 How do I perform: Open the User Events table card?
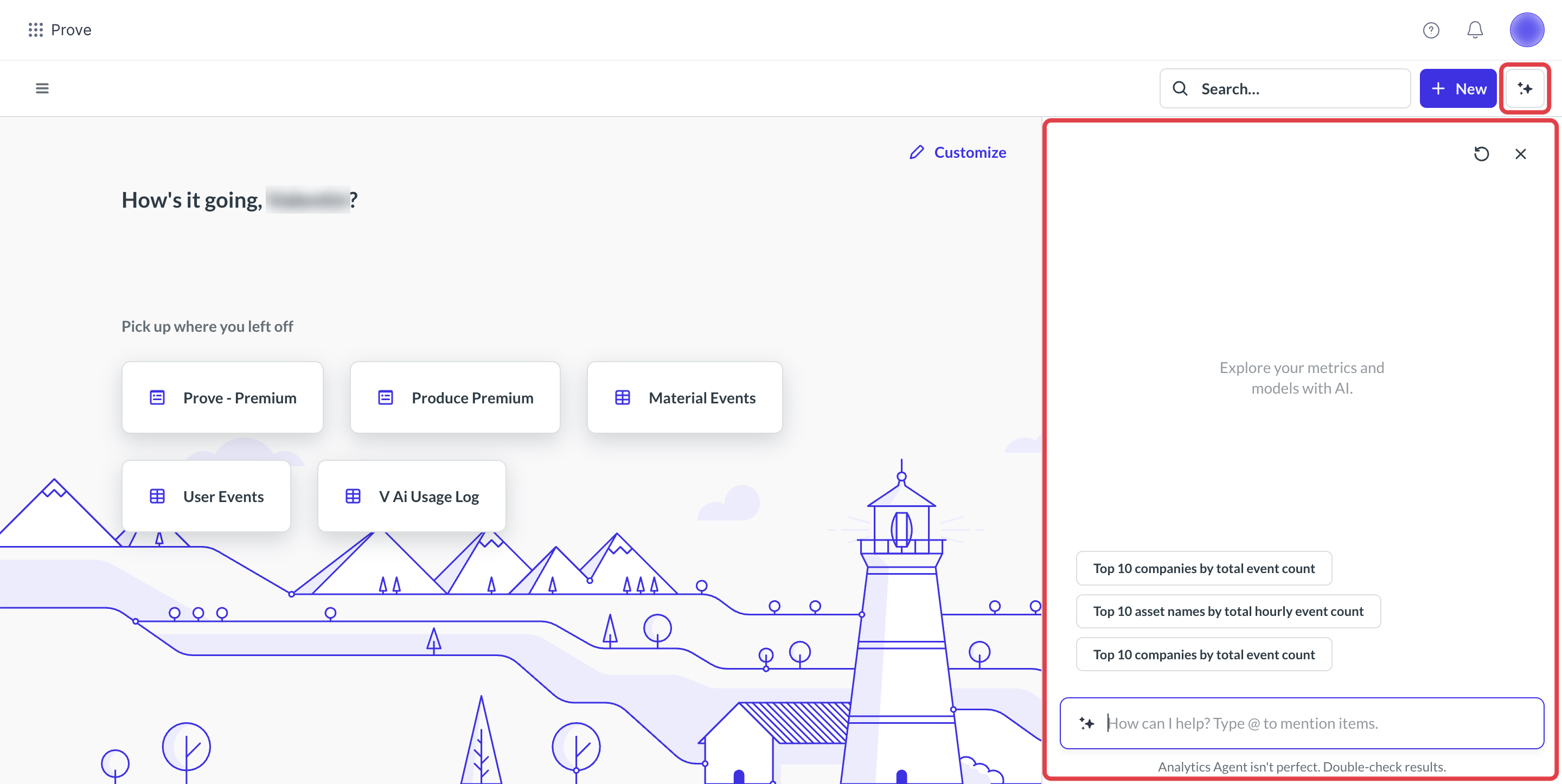pos(206,496)
